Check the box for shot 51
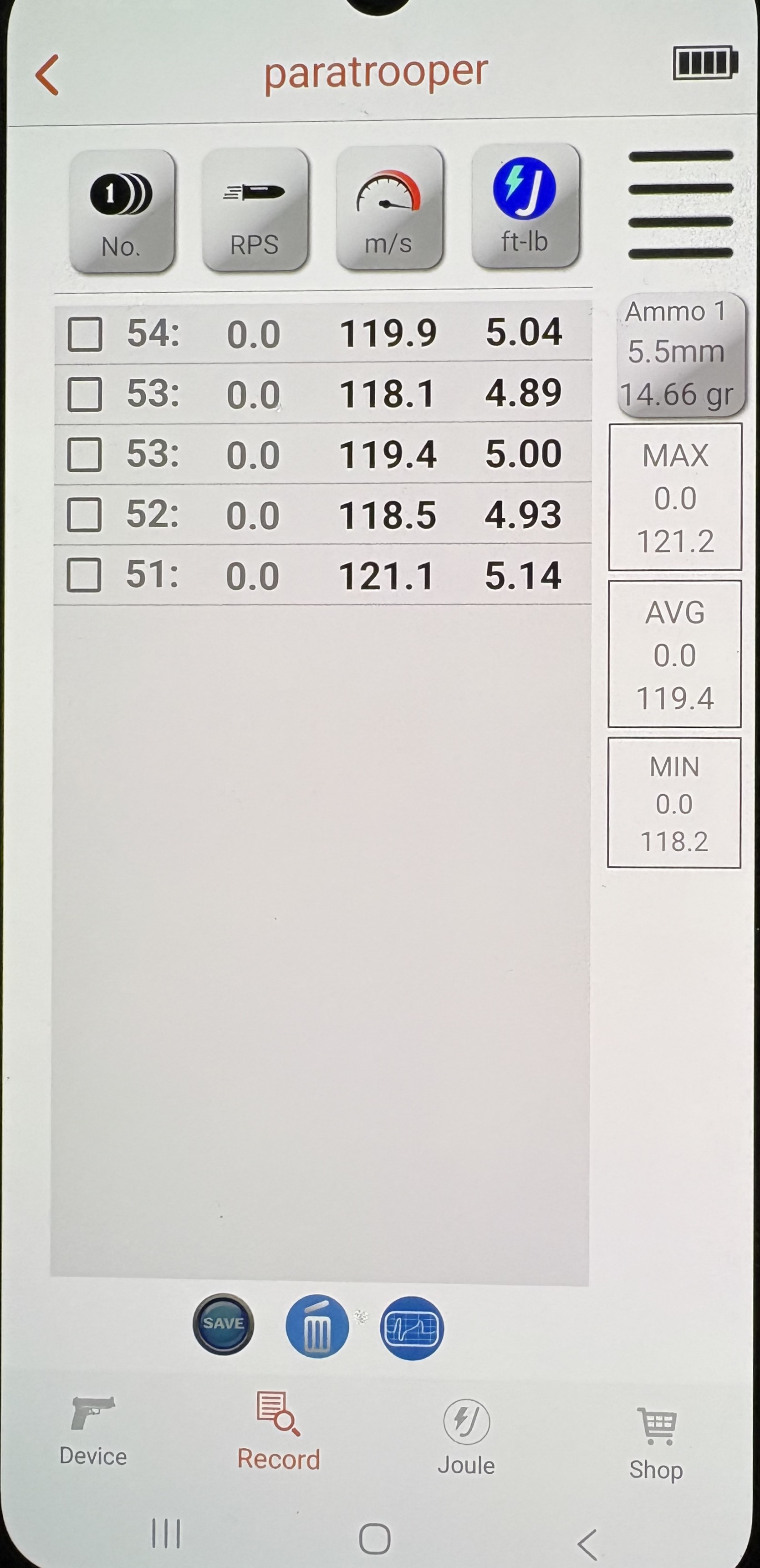The width and height of the screenshot is (760, 1568). [83, 575]
